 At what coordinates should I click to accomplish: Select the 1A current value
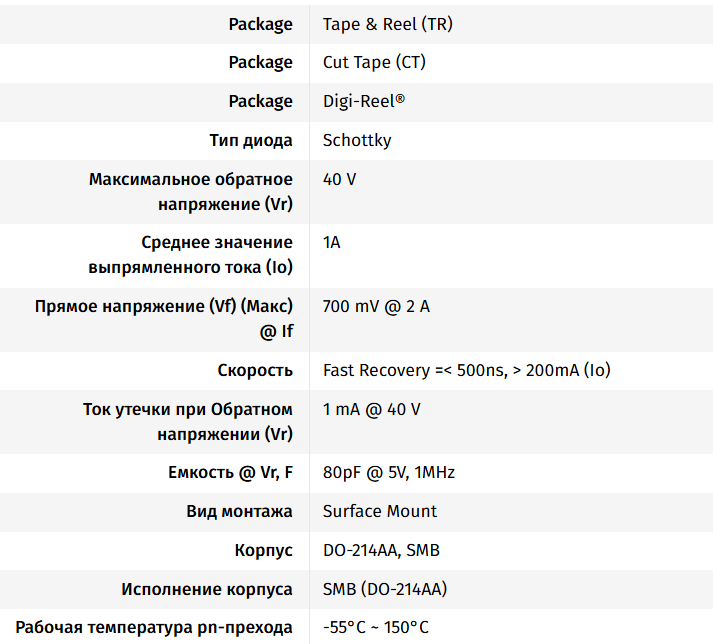[x=332, y=243]
